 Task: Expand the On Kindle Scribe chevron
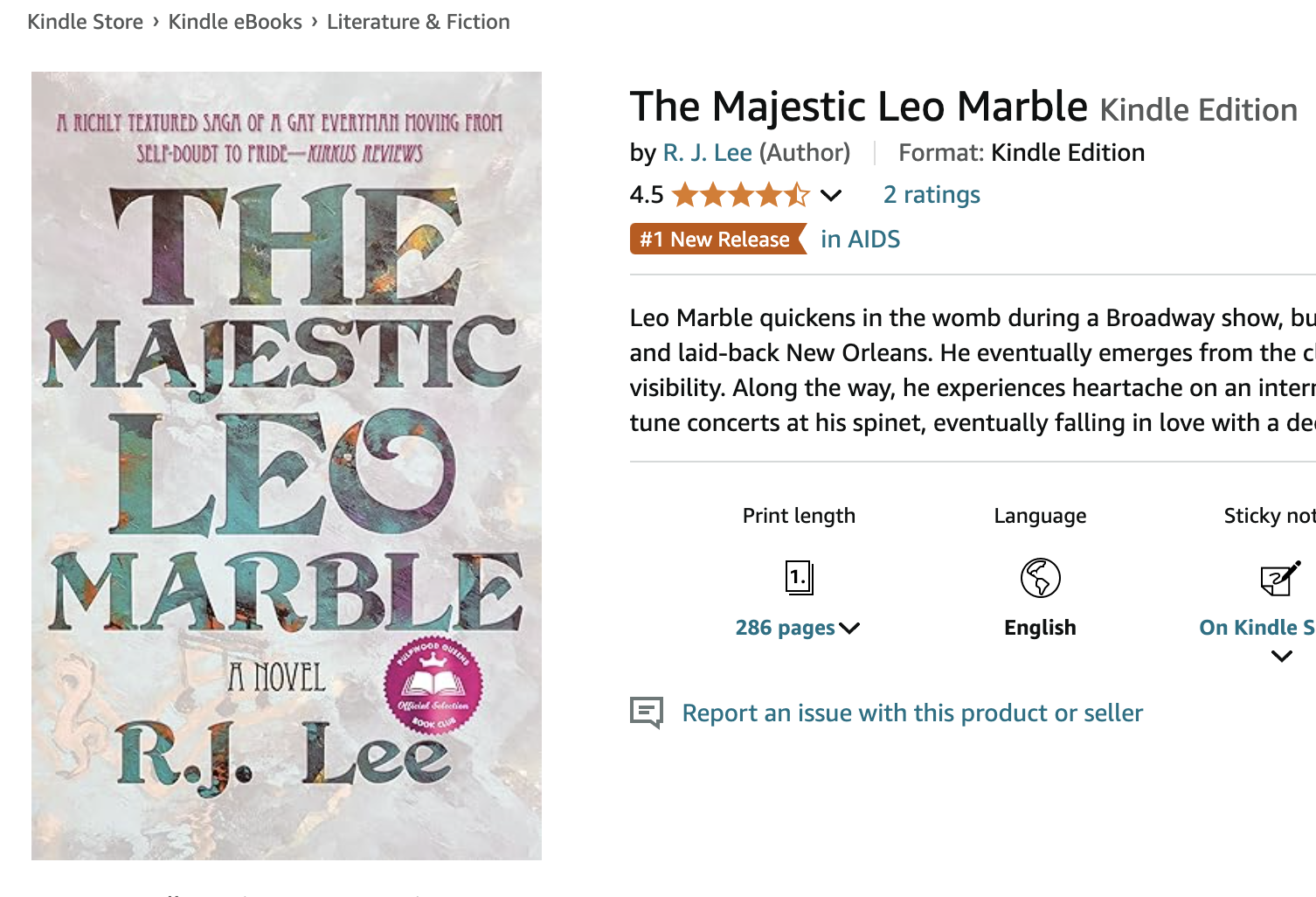(1282, 657)
